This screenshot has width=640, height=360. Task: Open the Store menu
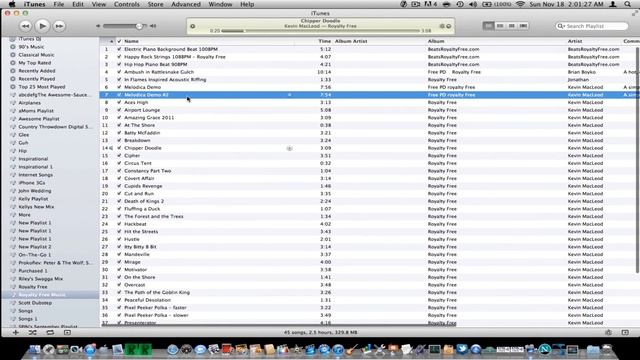(155, 4)
